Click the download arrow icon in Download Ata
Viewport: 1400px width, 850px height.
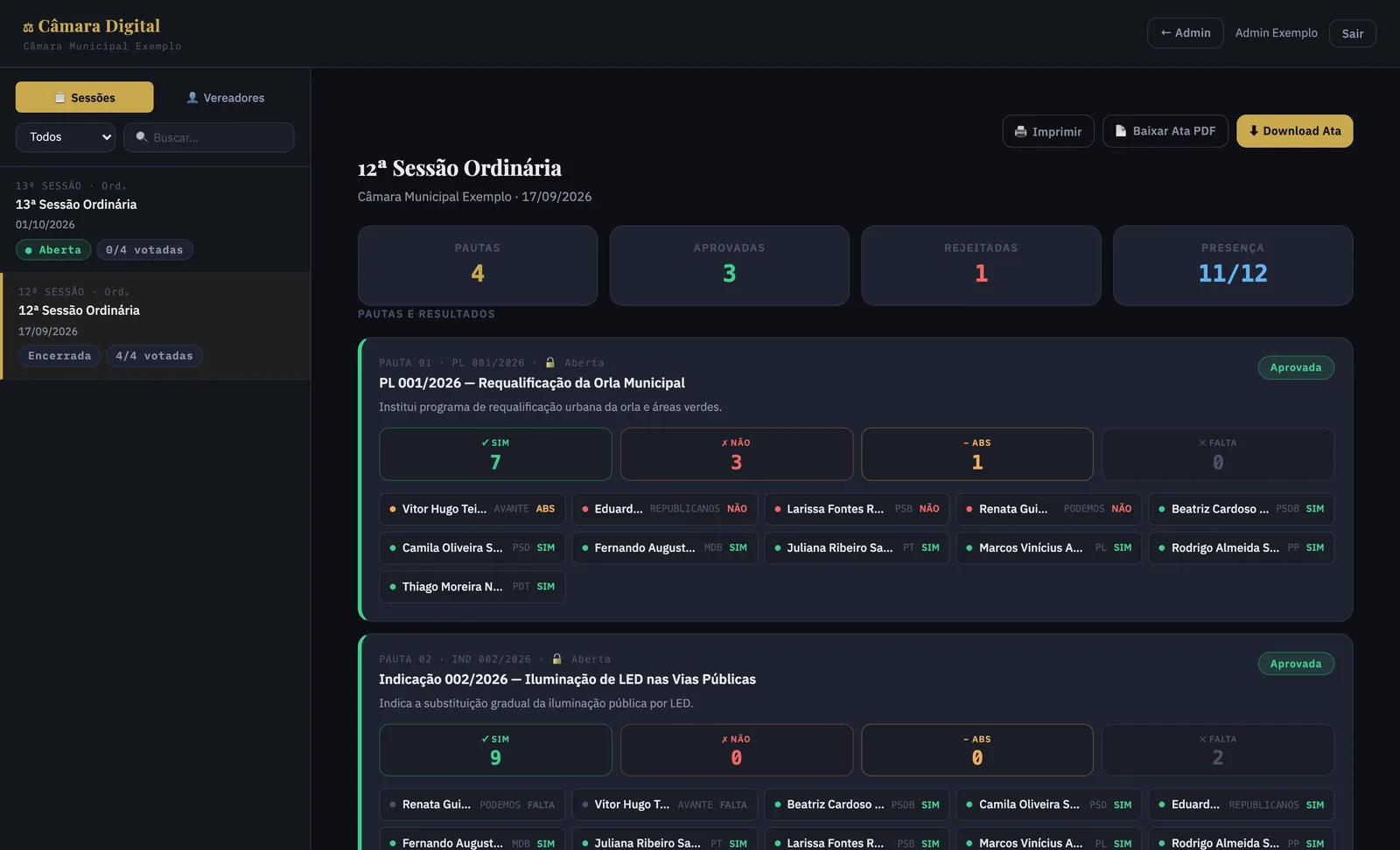pyautogui.click(x=1253, y=130)
